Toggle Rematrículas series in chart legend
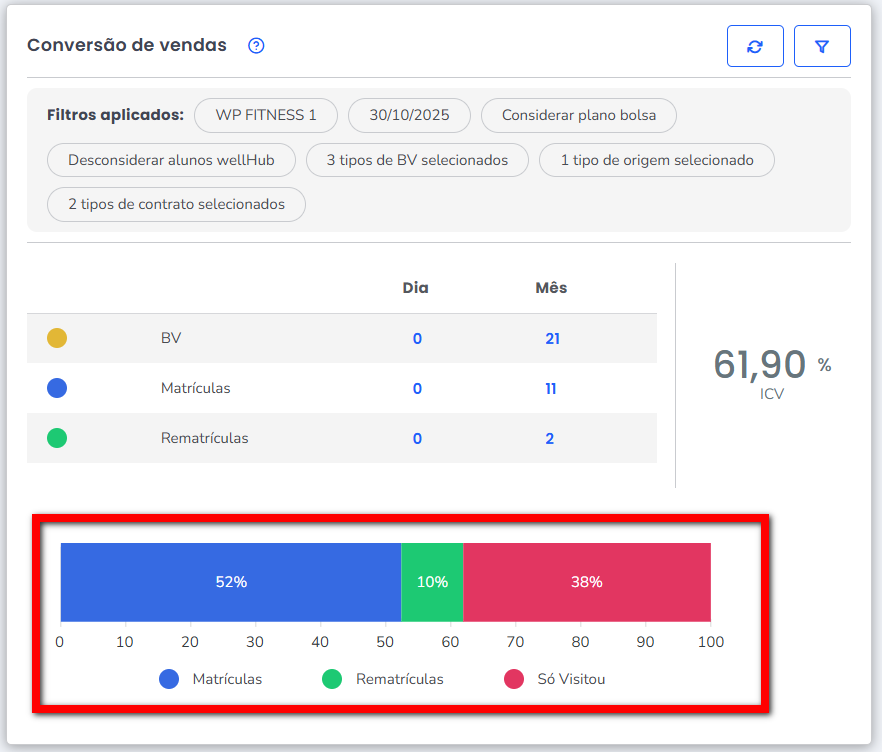882x752 pixels. 382,679
